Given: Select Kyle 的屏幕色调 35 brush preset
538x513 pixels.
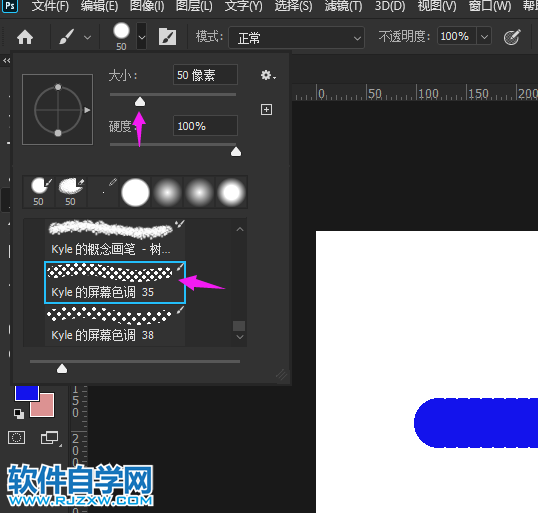Looking at the screenshot, I should 115,282.
